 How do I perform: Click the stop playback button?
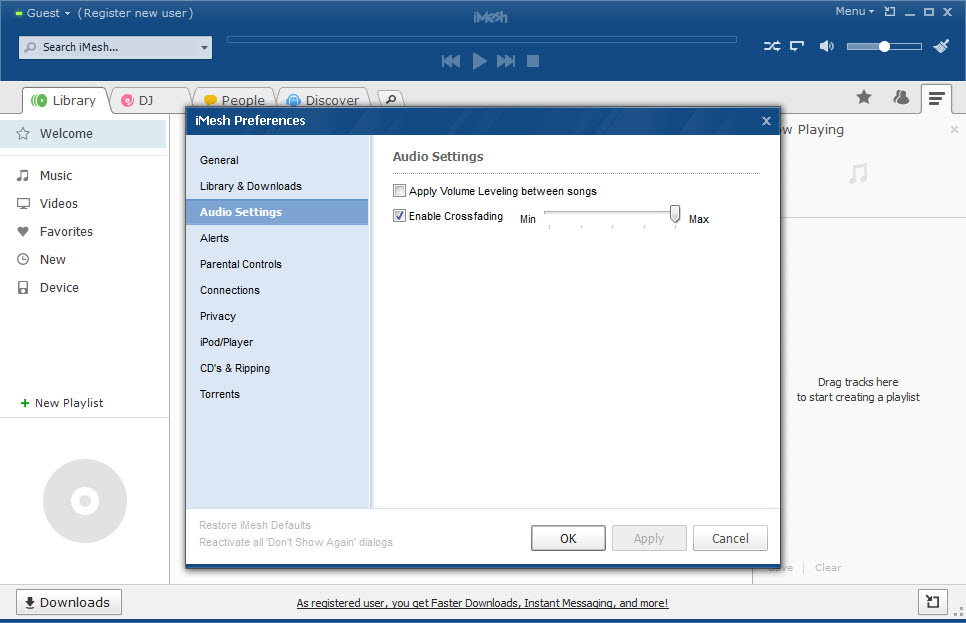(533, 61)
